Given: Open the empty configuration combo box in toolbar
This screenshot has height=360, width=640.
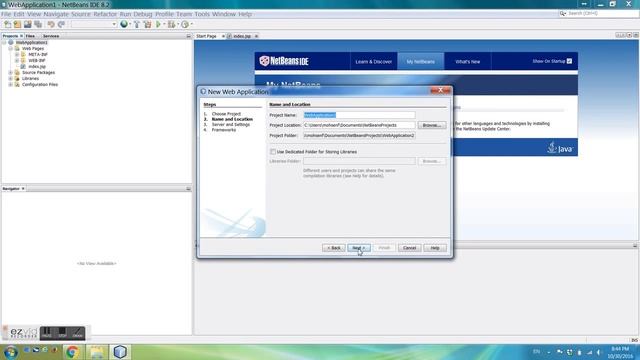Looking at the screenshot, I should tap(94, 24).
